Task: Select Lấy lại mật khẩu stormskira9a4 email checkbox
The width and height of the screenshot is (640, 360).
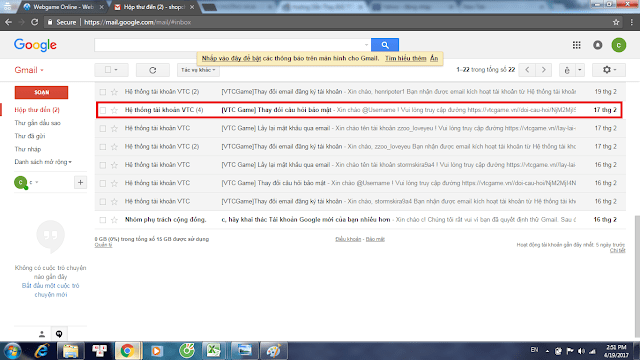Action: pyautogui.click(x=103, y=165)
